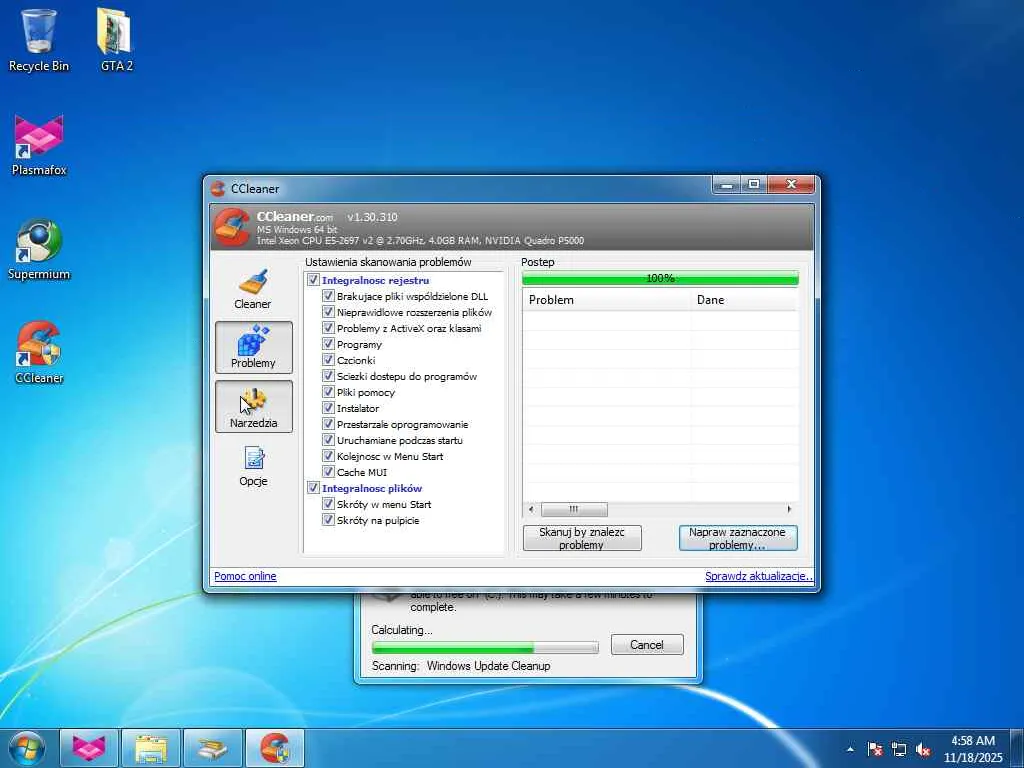This screenshot has width=1024, height=768.
Task: Click the results horizontal scrollbar thumb
Action: 574,509
